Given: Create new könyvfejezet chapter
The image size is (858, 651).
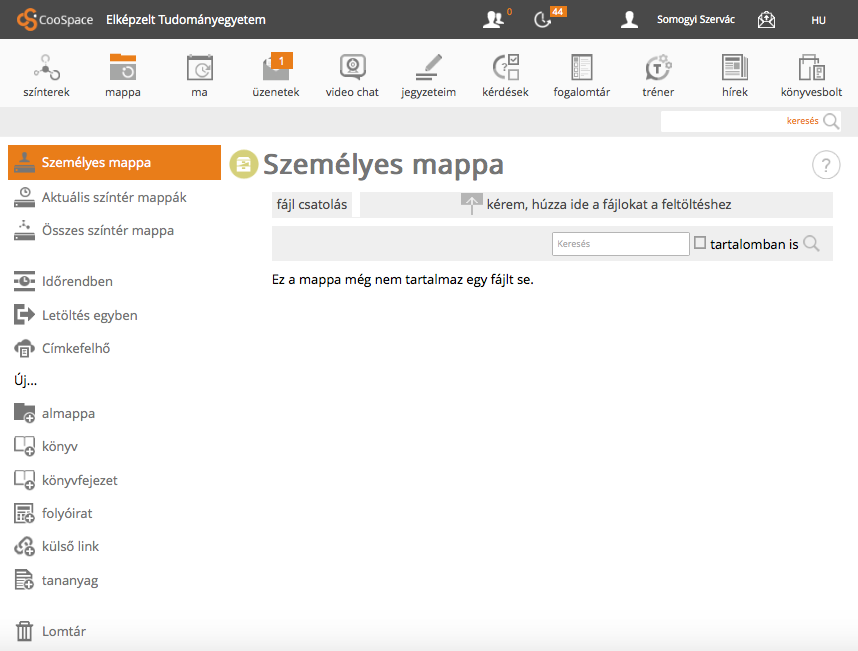Looking at the screenshot, I should [x=66, y=480].
